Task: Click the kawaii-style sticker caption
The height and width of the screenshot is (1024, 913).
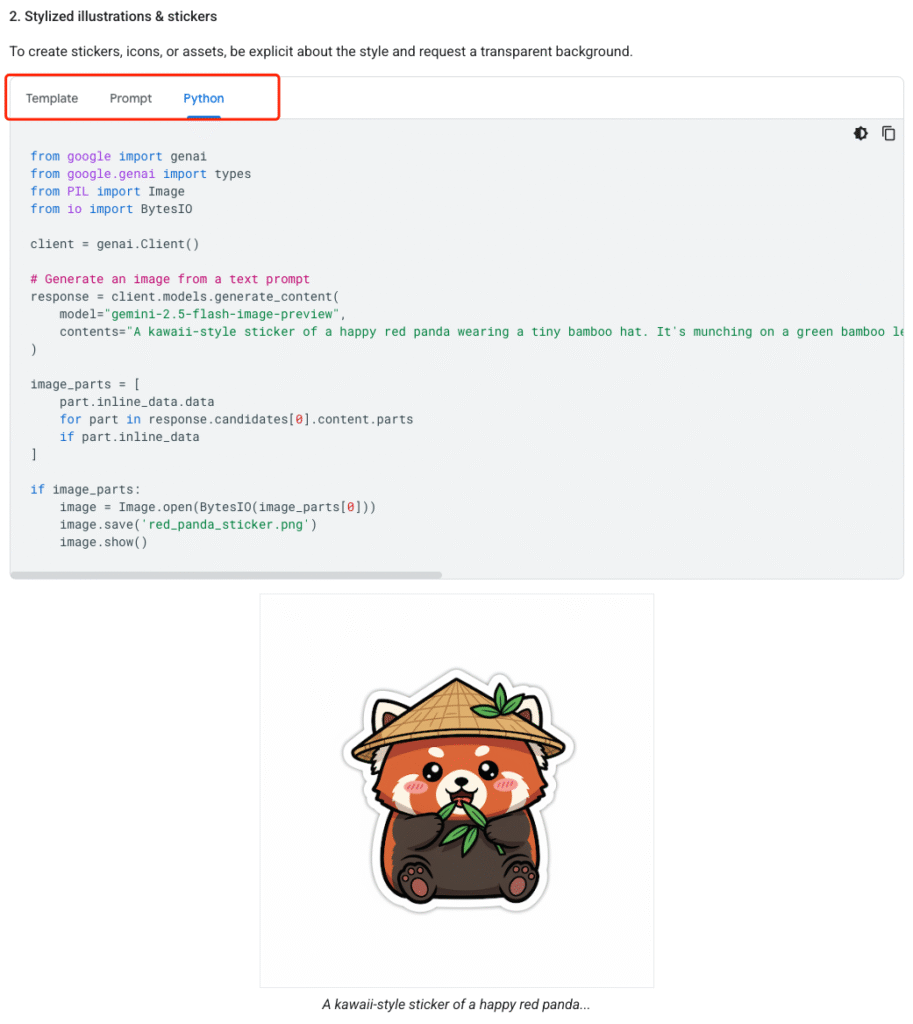Action: click(456, 1004)
